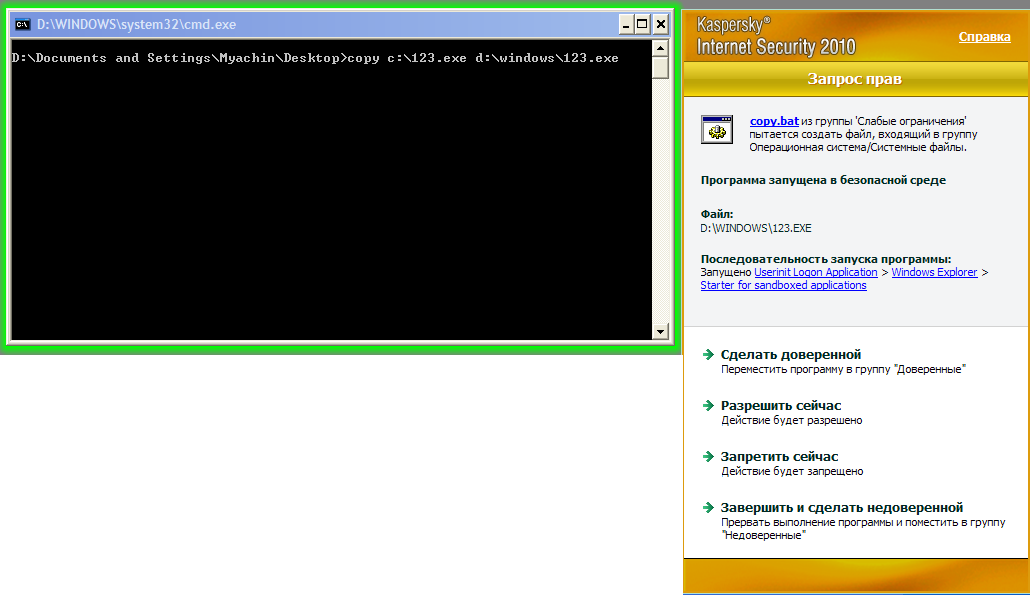Screen dimensions: 1030x595
Task: Click Действие будет разрешено description
Action: (x=792, y=420)
